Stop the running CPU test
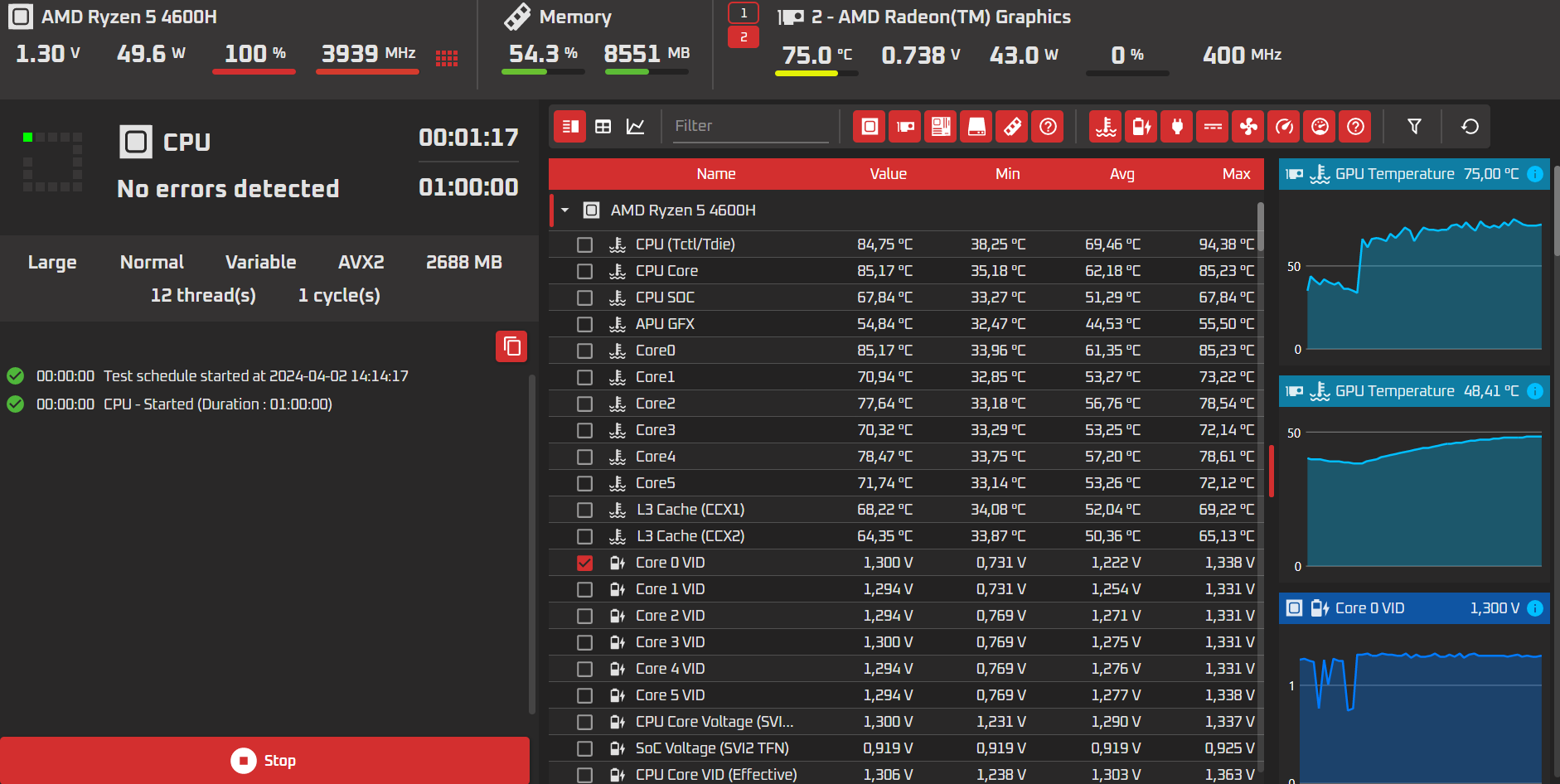 pyautogui.click(x=264, y=760)
